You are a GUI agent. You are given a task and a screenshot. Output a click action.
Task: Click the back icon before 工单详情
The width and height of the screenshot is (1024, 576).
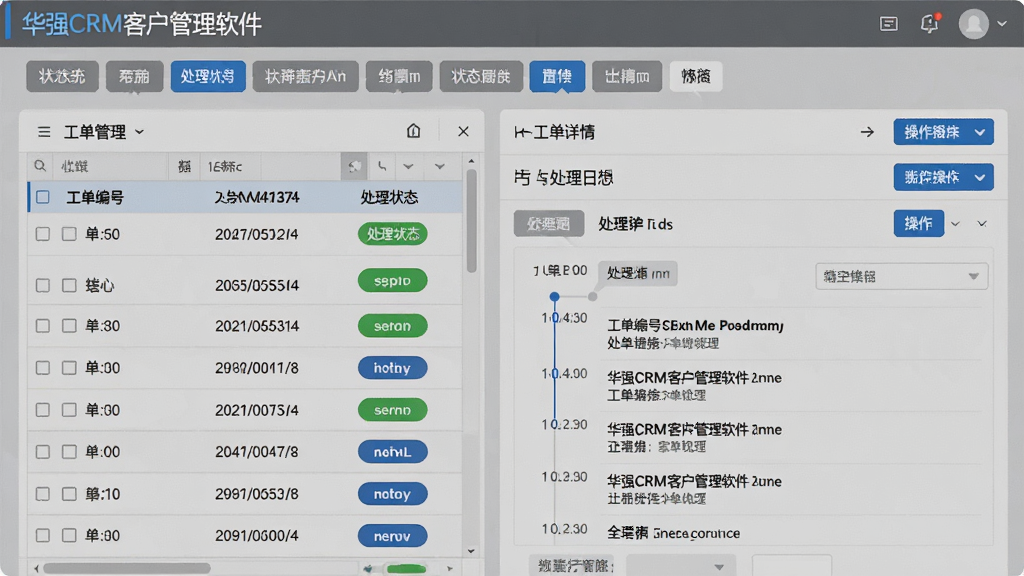521,133
